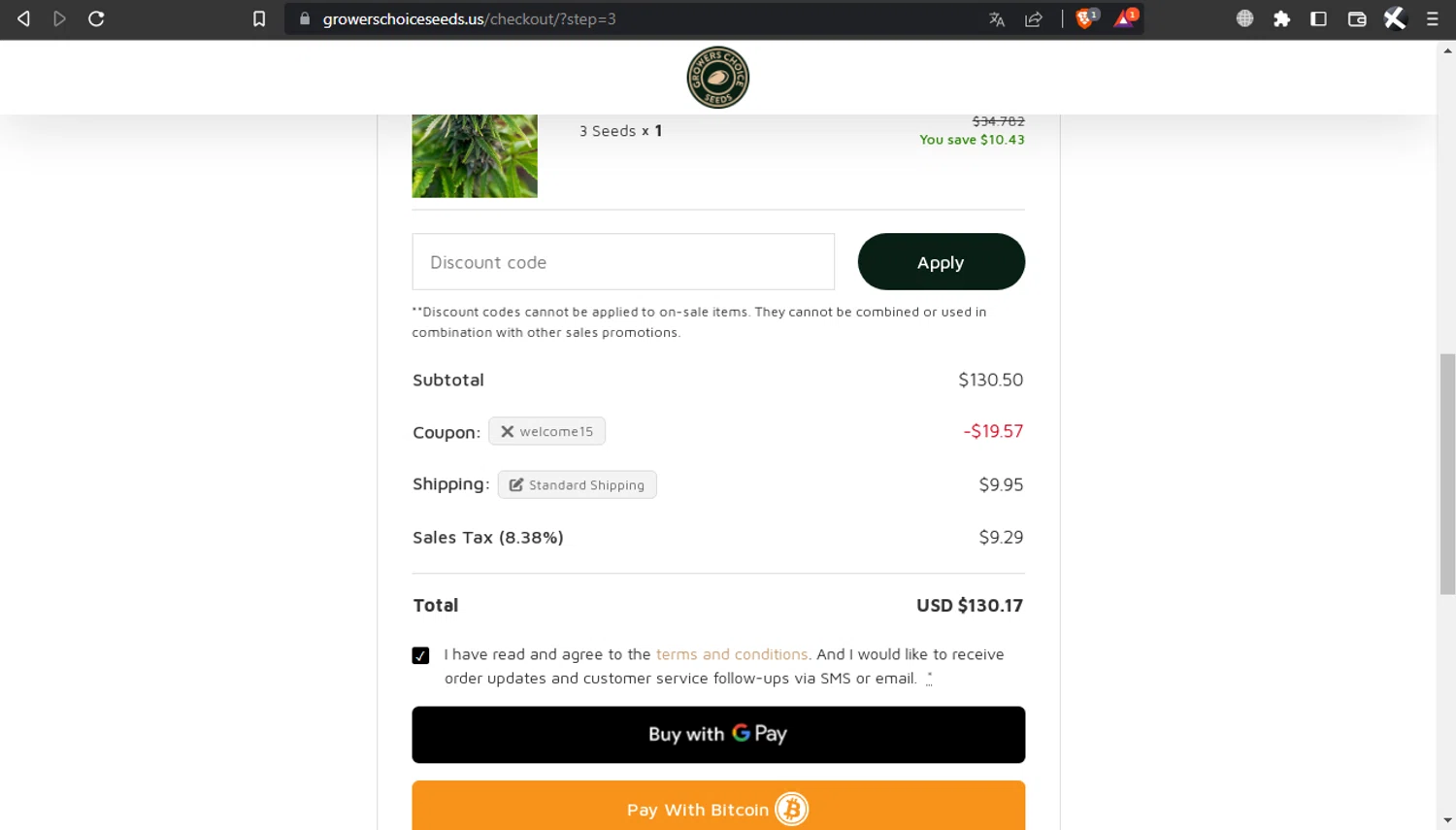
Task: Open the browser hamburger menu
Action: [1432, 18]
